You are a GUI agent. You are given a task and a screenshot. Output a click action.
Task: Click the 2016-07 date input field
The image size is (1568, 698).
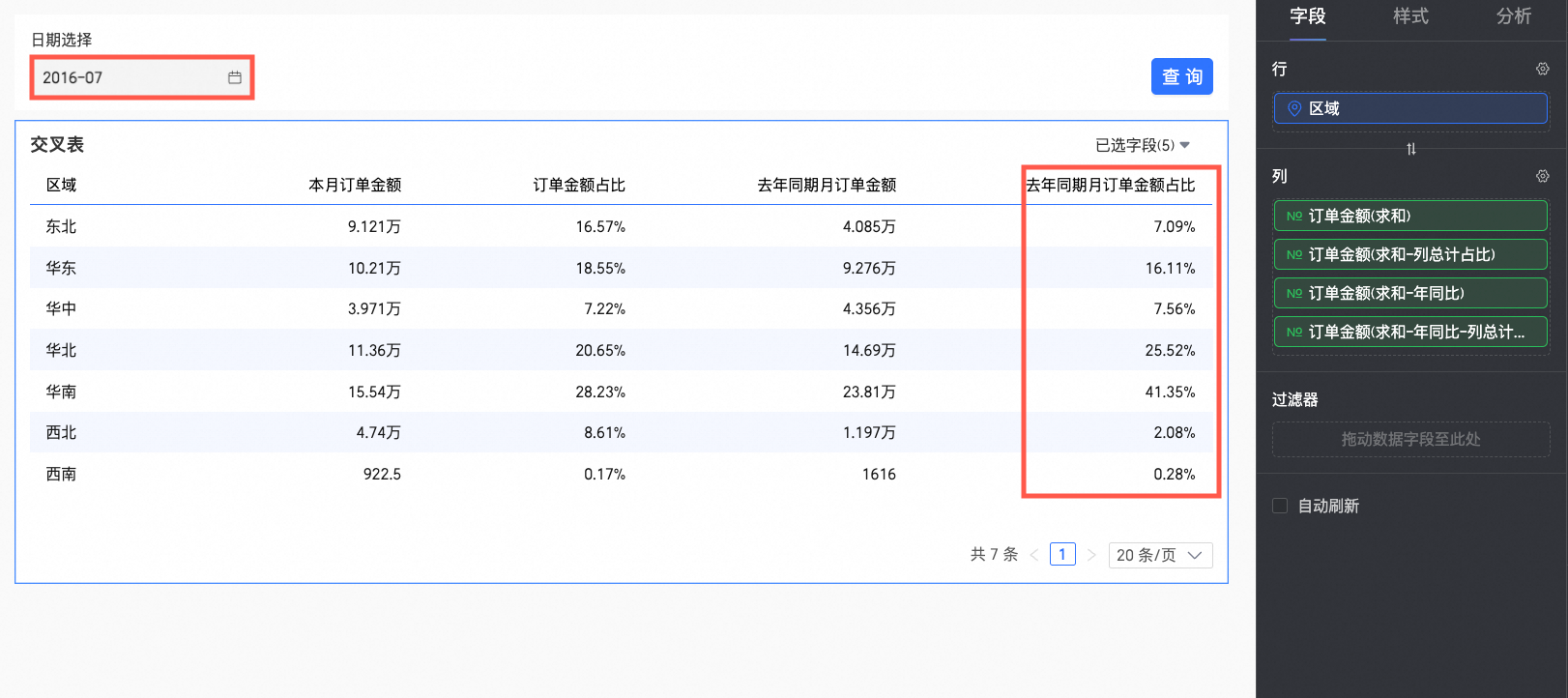tap(142, 77)
